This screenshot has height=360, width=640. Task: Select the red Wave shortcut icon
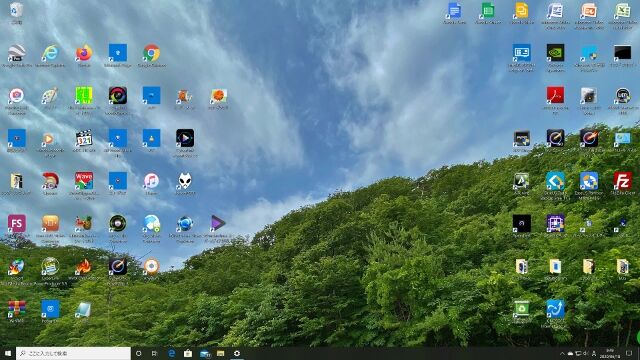[x=84, y=181]
